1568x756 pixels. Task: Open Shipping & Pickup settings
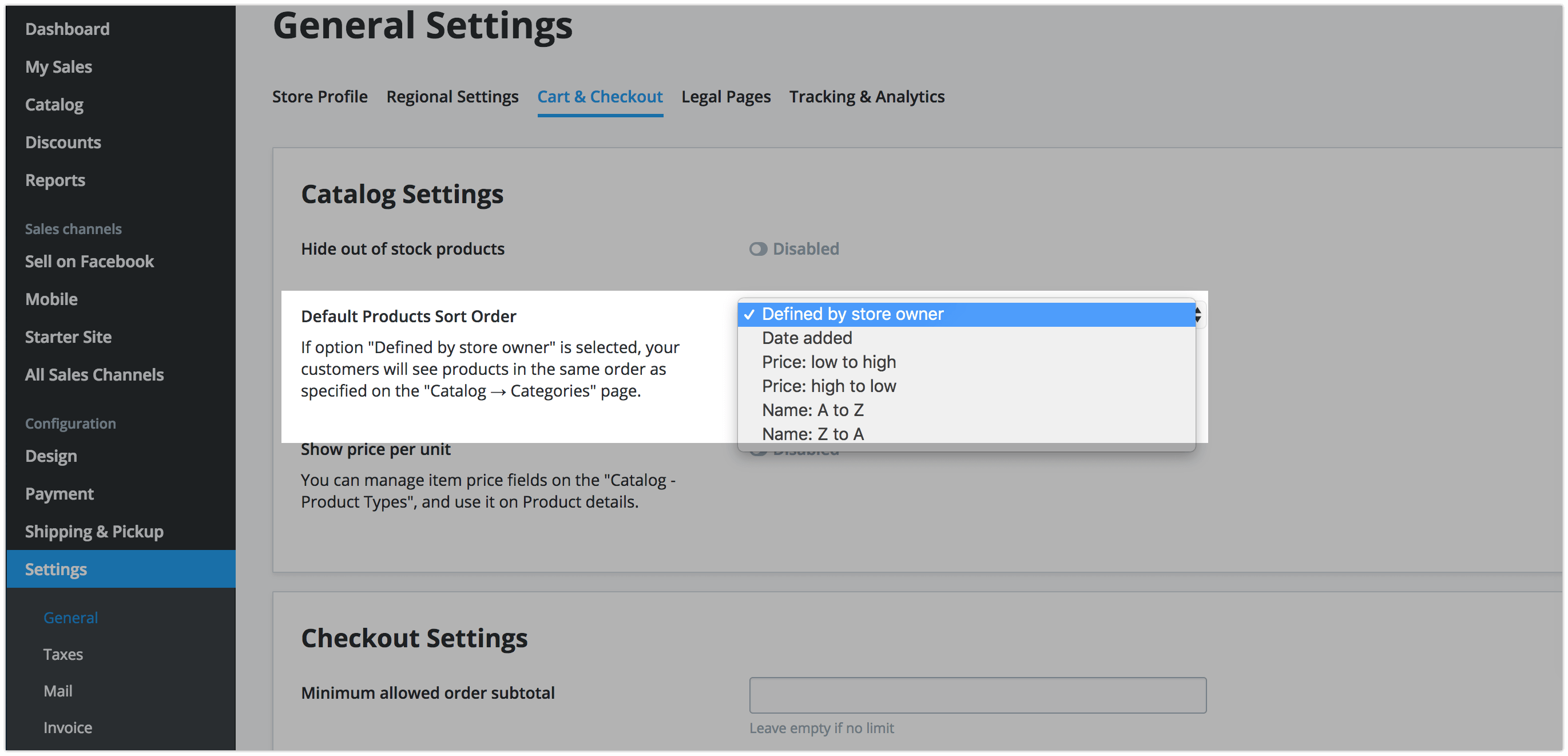tap(94, 531)
